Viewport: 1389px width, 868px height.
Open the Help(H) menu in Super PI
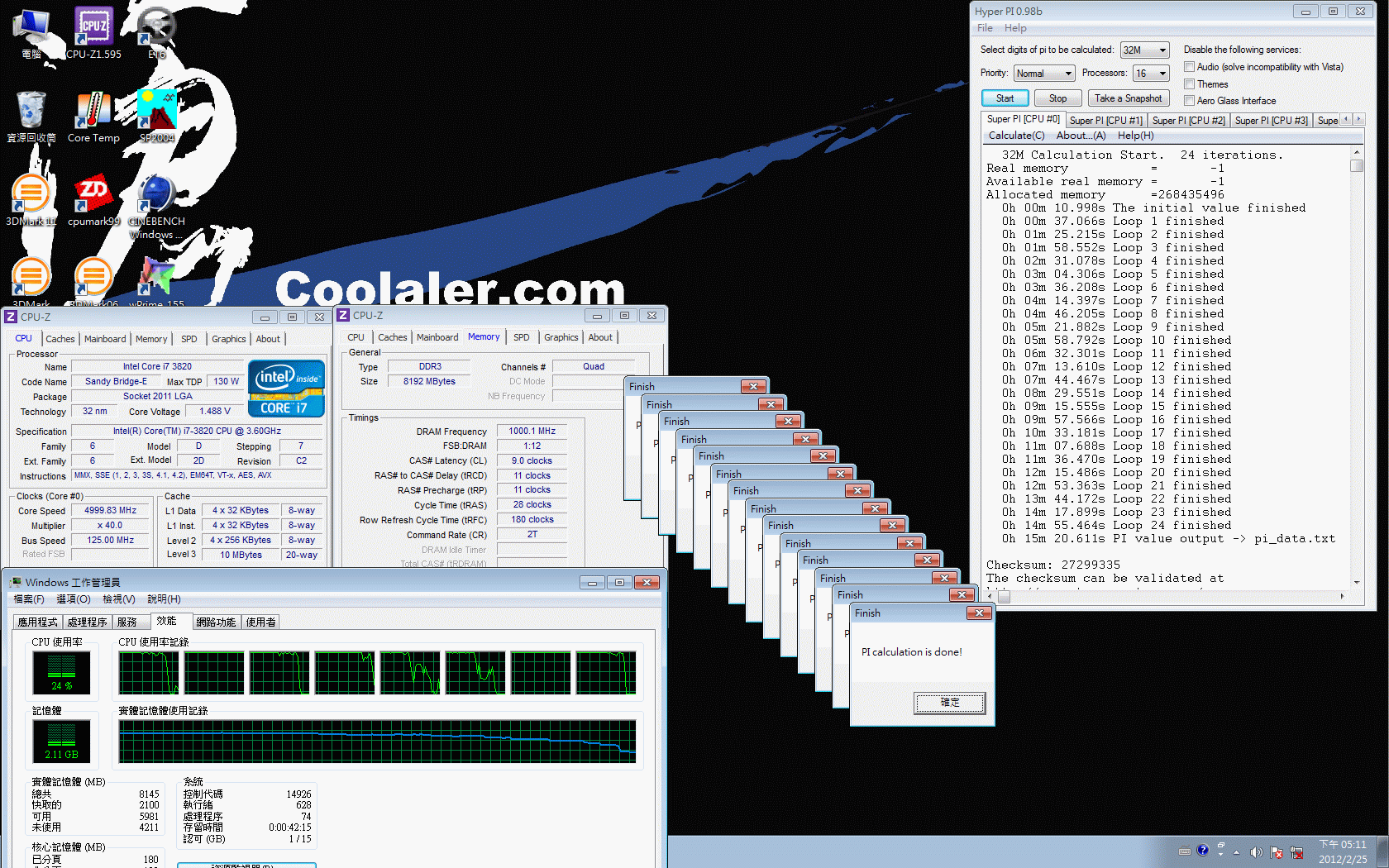point(1136,136)
